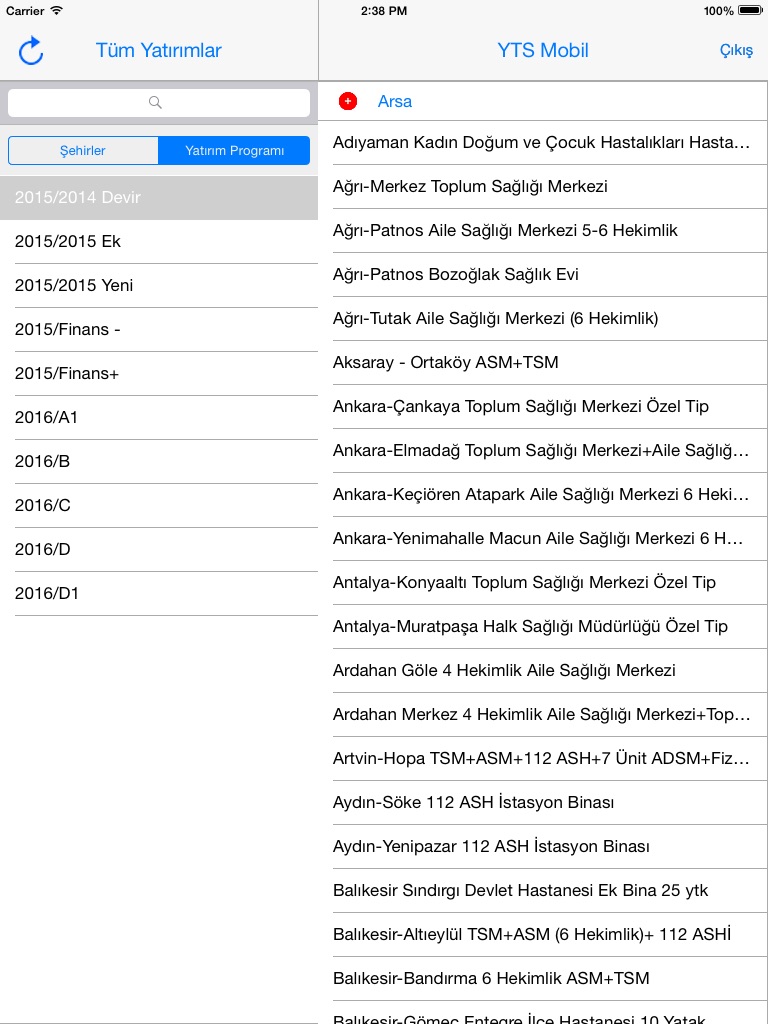This screenshot has width=768, height=1024.
Task: Open Antalya-Muratpaşa Halk Sağlığı Müdürlüğü row
Action: coord(543,626)
